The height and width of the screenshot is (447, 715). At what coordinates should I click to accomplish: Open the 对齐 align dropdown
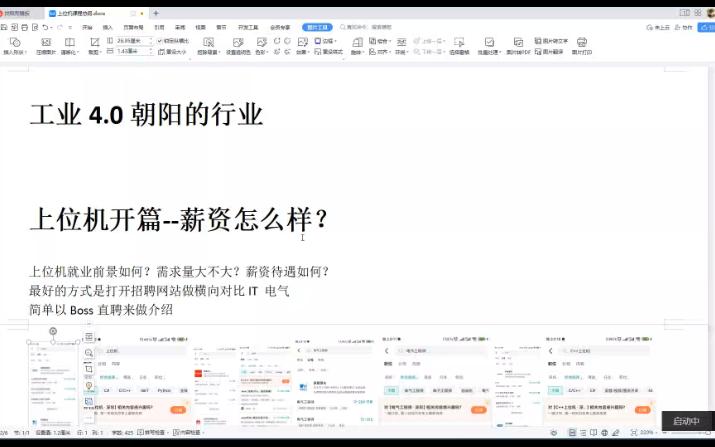pos(380,52)
